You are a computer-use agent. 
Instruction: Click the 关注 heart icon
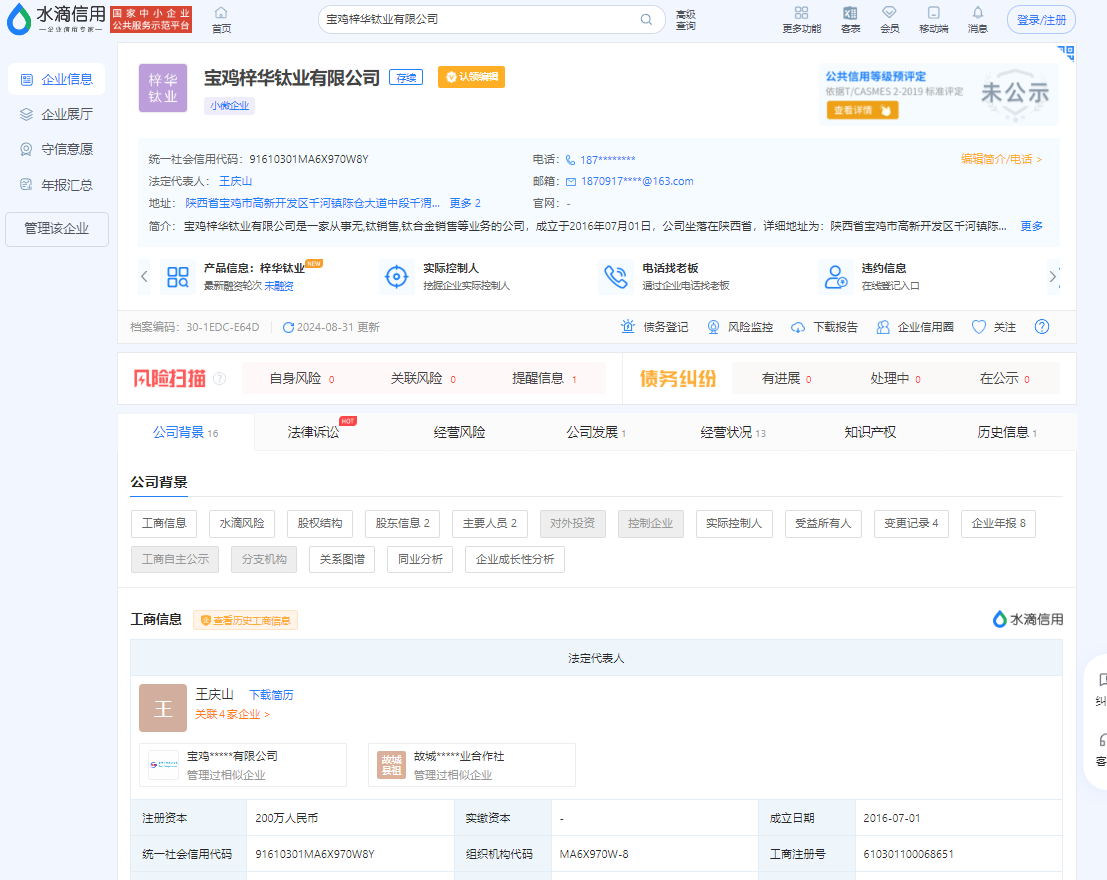tap(979, 327)
